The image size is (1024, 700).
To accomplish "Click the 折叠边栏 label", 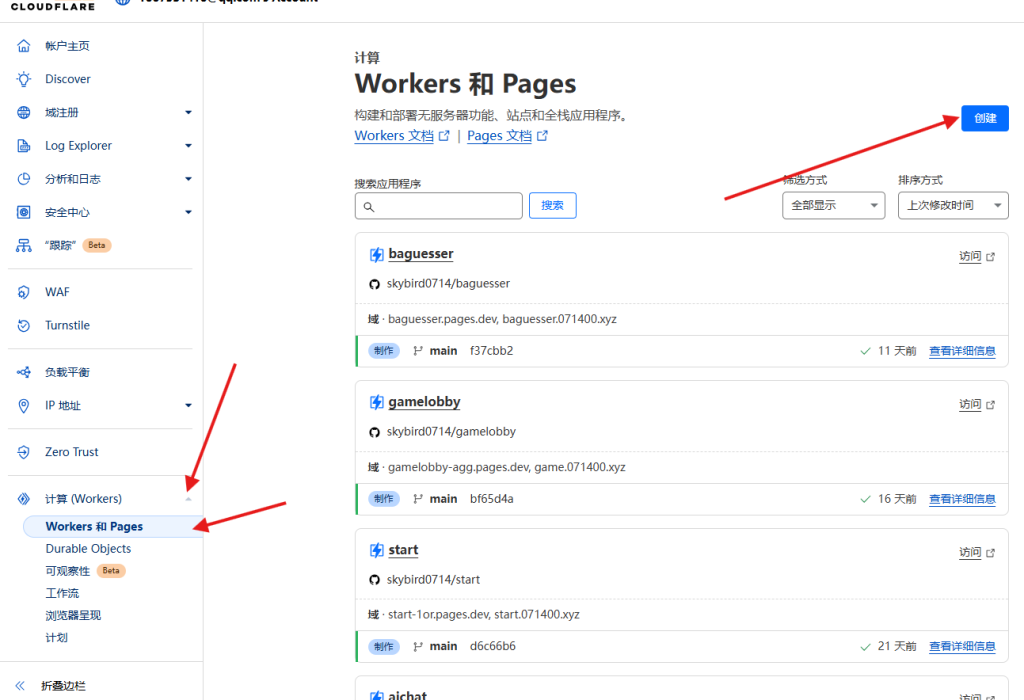I will [x=63, y=686].
